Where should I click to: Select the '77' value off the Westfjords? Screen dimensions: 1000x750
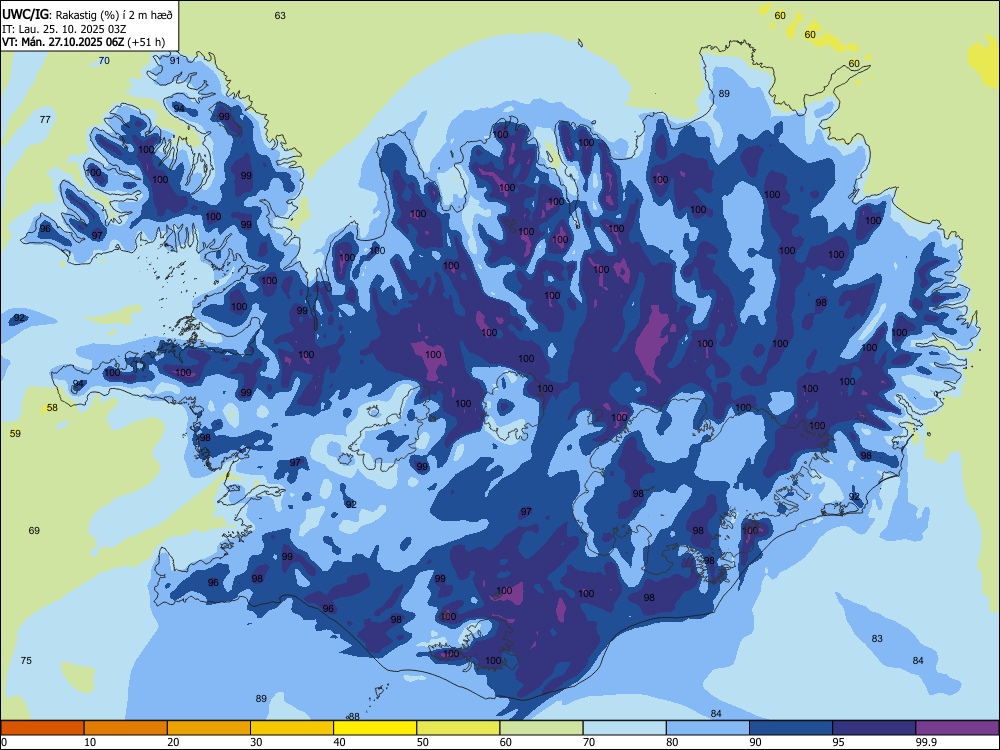(x=45, y=119)
